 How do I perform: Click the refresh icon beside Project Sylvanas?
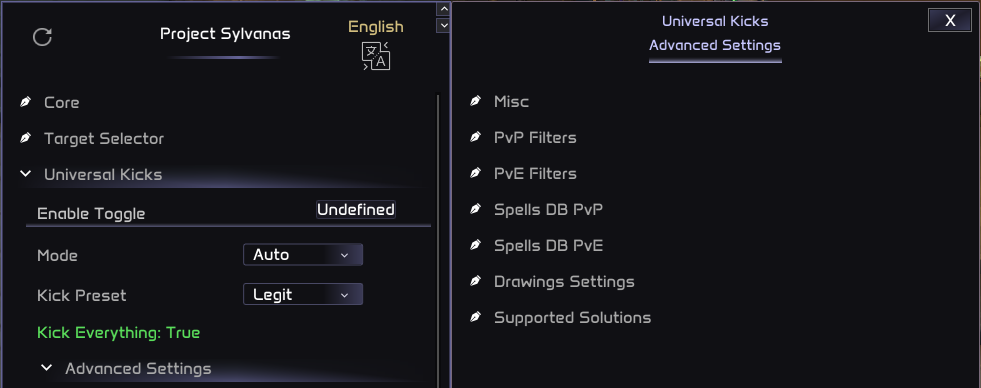(42, 37)
